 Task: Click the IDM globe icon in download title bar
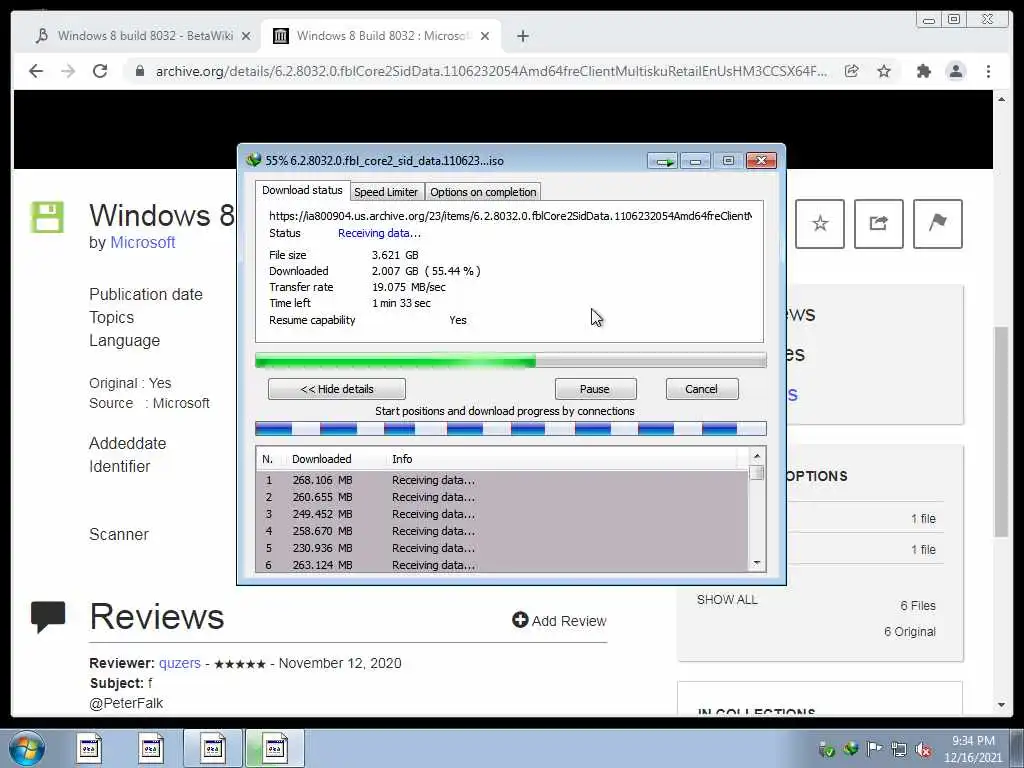click(x=254, y=160)
